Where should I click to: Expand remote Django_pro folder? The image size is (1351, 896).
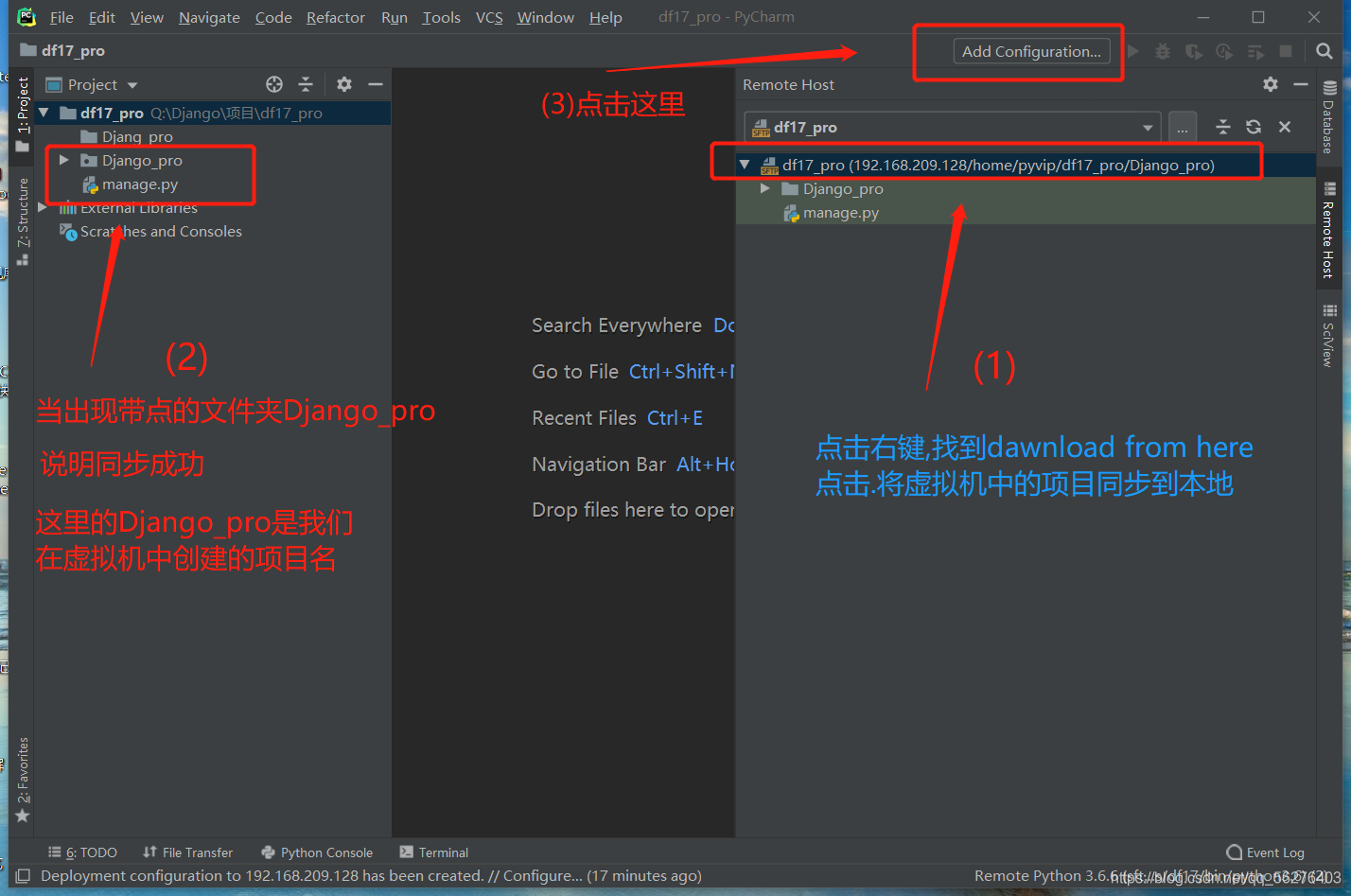pos(765,188)
